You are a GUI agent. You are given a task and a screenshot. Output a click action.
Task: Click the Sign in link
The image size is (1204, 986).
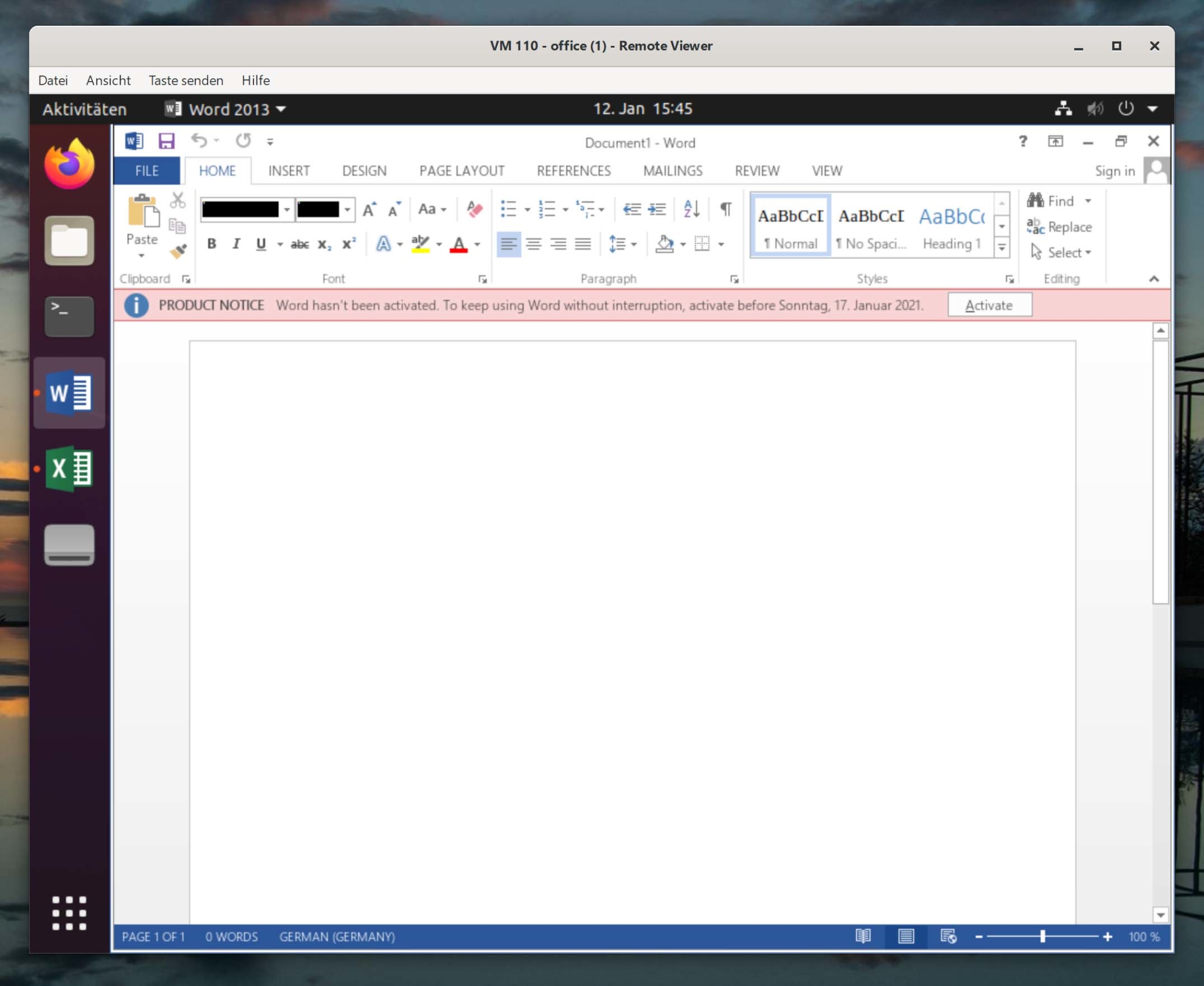[1114, 171]
